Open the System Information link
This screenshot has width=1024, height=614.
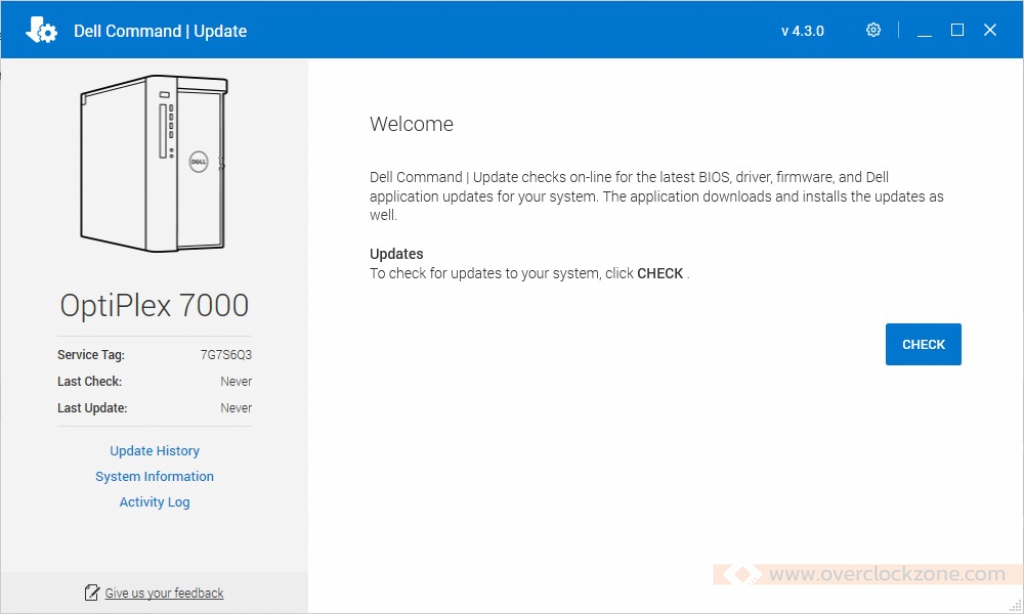pos(154,477)
